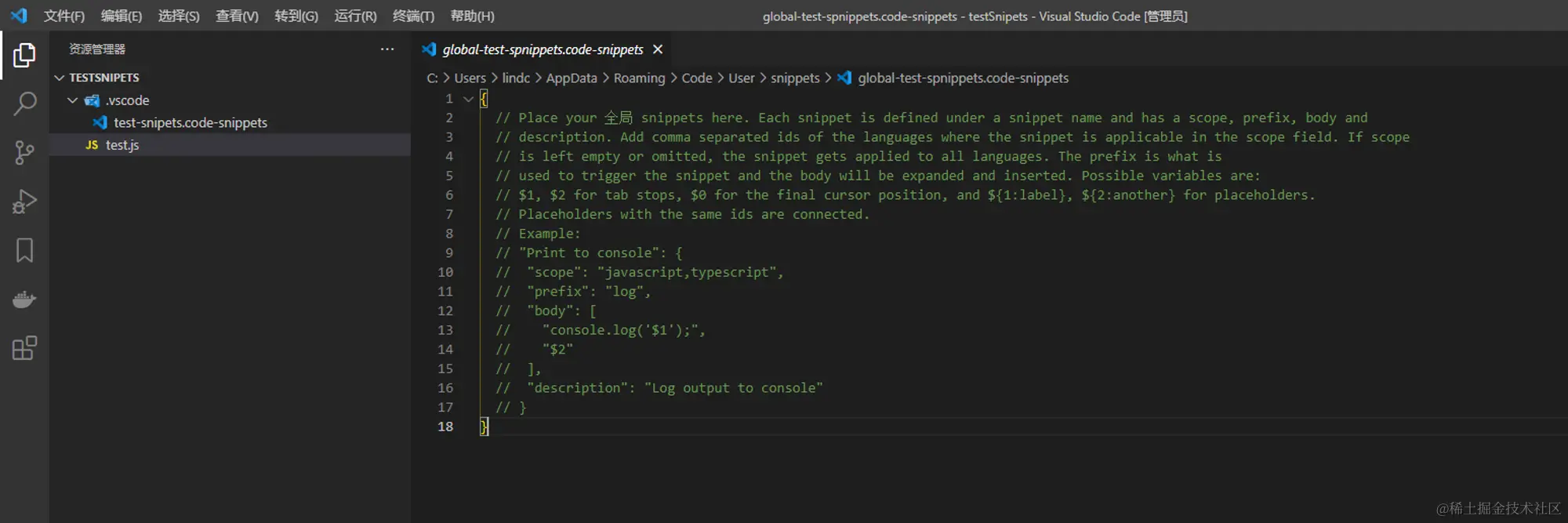1568x523 pixels.
Task: Click line number 18 in the gutter
Action: click(445, 427)
